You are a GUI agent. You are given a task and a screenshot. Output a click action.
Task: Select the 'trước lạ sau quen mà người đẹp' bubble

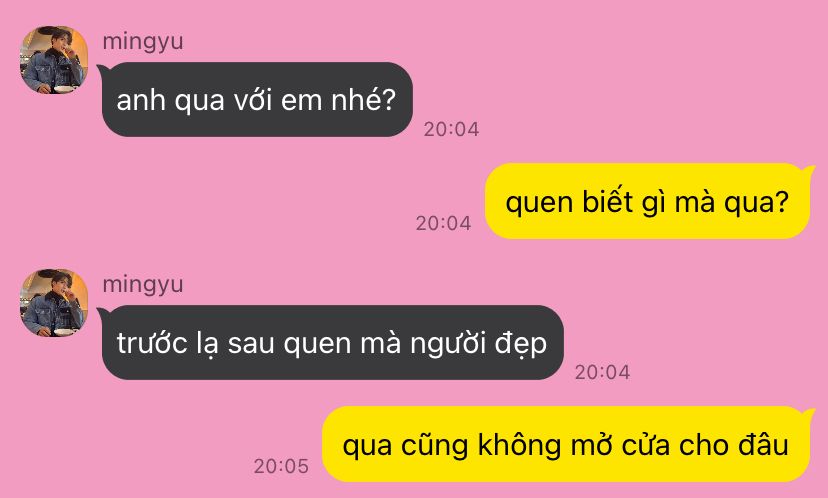(332, 343)
